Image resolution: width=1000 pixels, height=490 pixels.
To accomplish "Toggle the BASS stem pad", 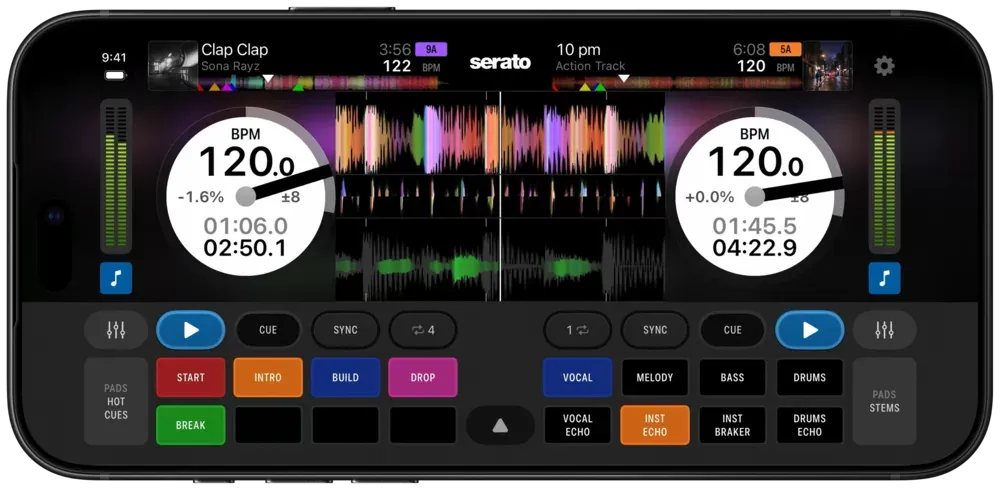I will click(732, 377).
